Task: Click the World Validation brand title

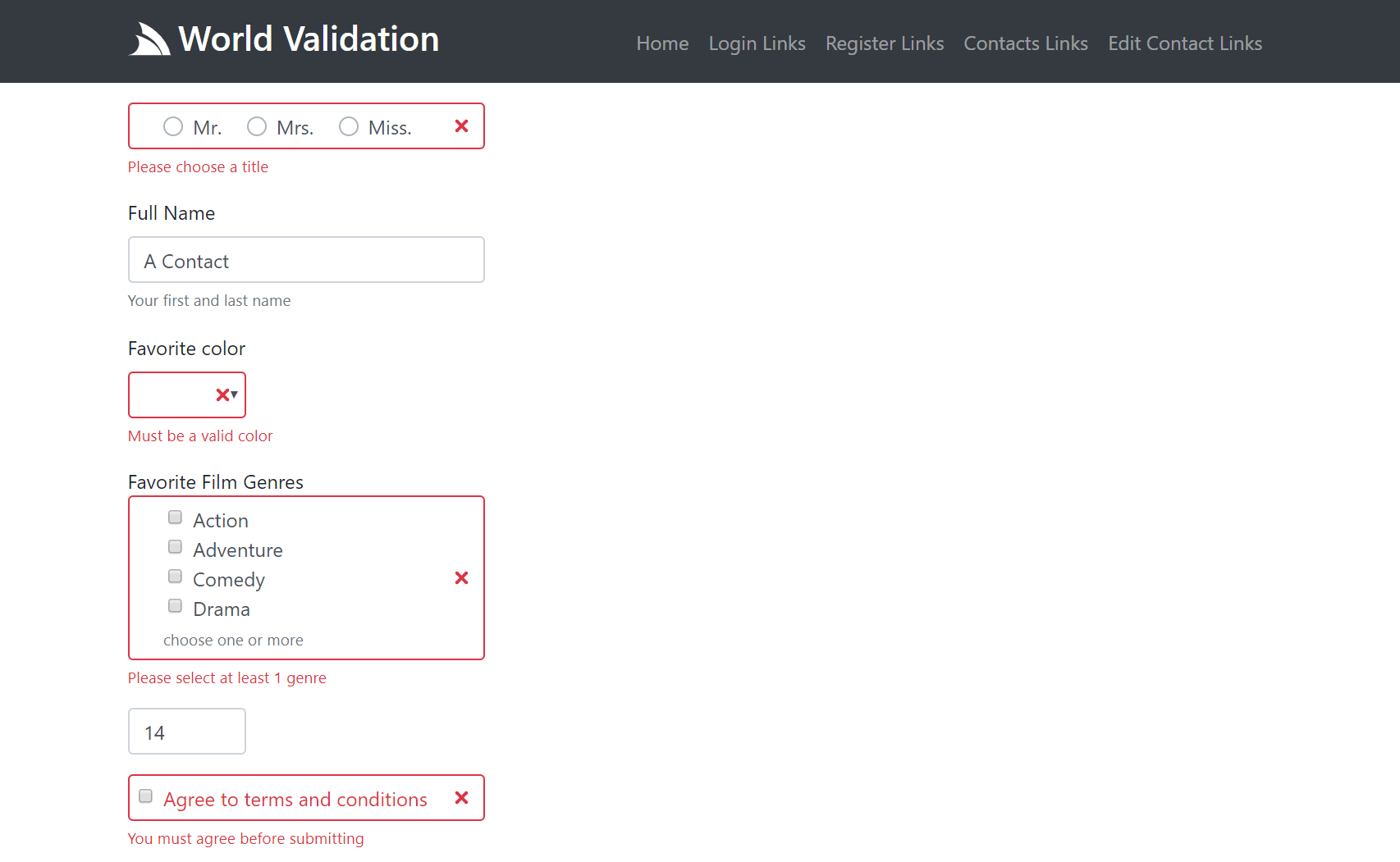Action: click(x=309, y=39)
